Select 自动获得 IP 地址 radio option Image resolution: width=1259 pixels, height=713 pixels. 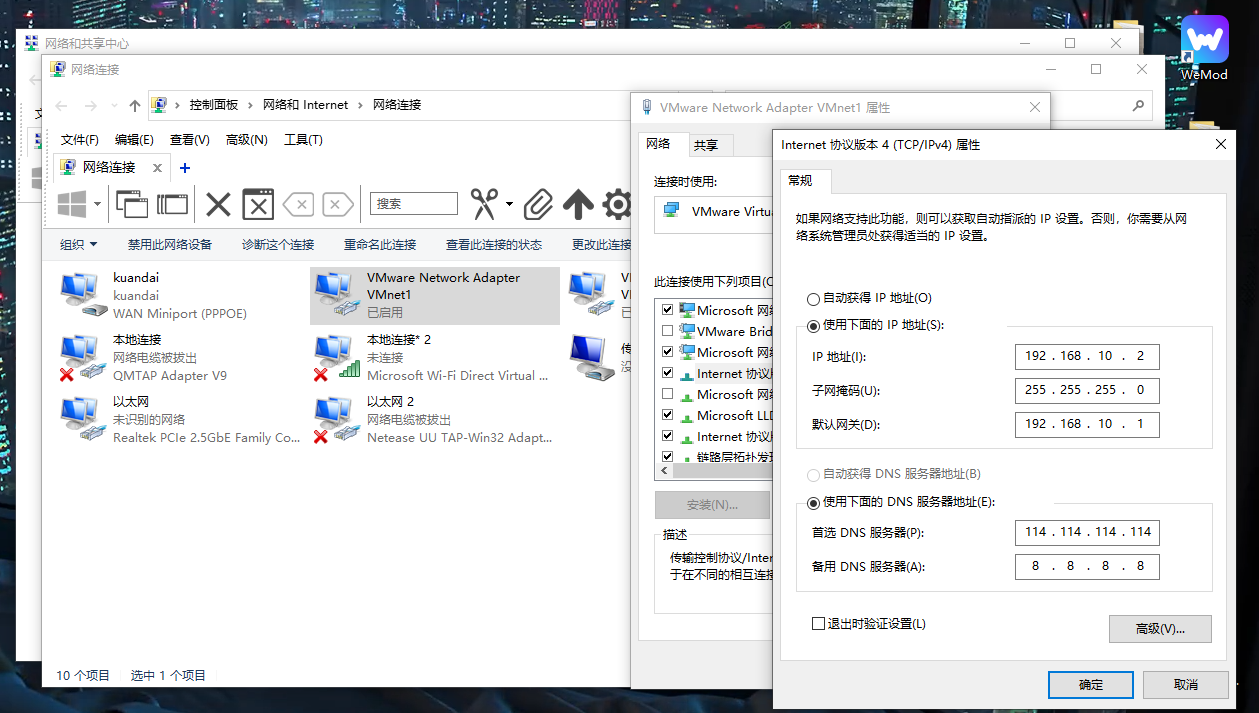[x=813, y=298]
